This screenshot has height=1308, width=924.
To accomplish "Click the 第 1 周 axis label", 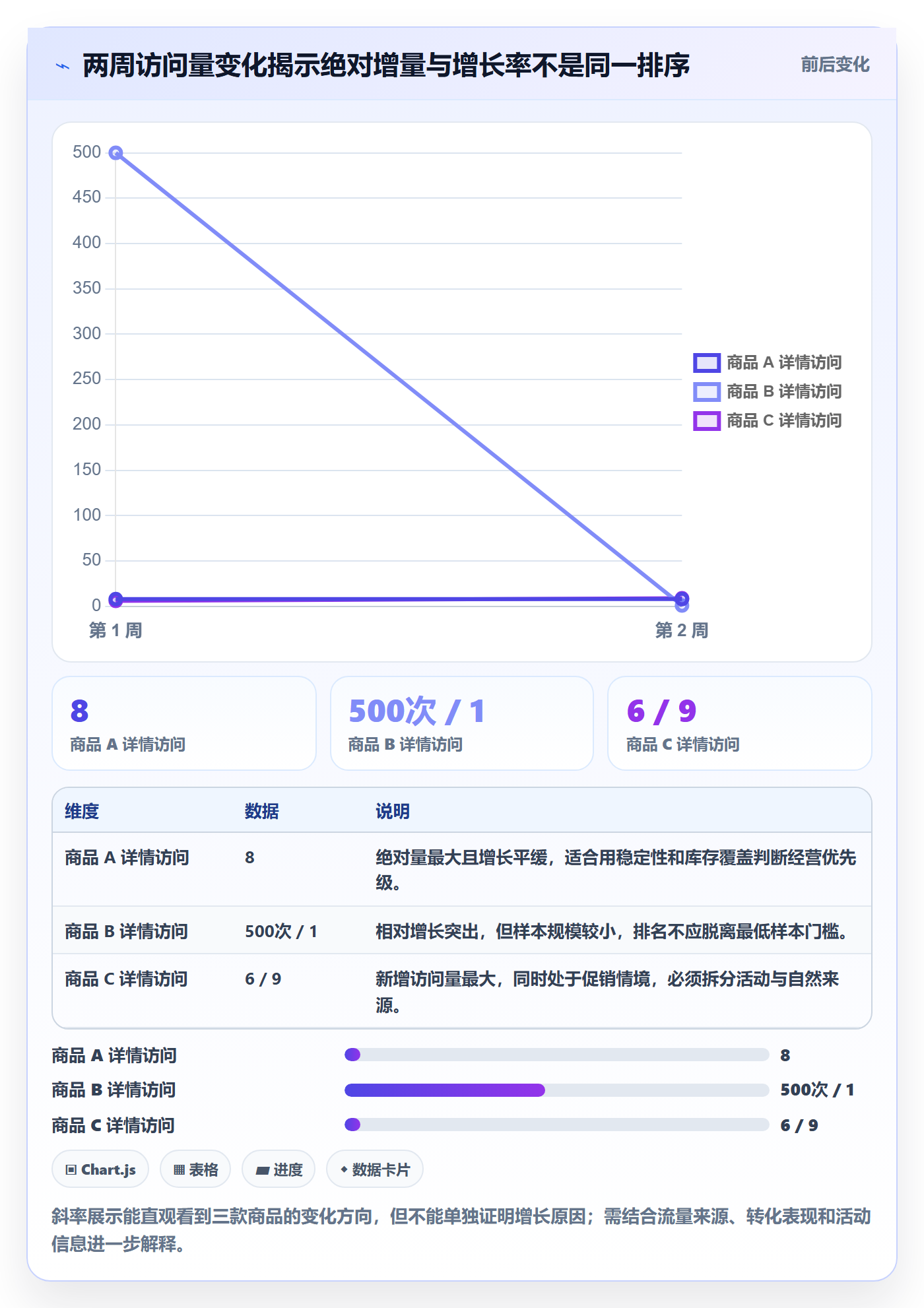I will [115, 630].
